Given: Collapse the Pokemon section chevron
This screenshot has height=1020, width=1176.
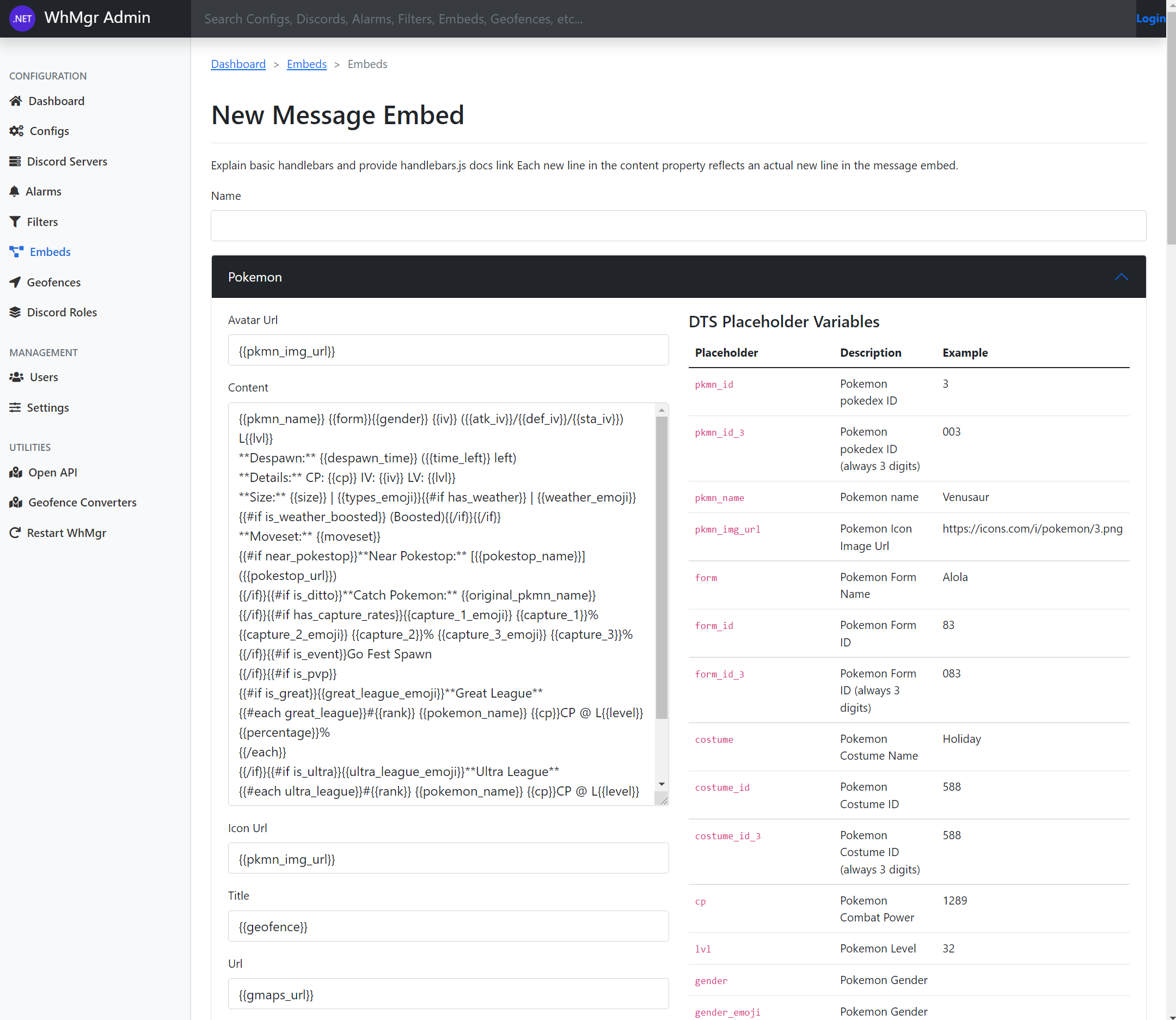Looking at the screenshot, I should click(1121, 277).
